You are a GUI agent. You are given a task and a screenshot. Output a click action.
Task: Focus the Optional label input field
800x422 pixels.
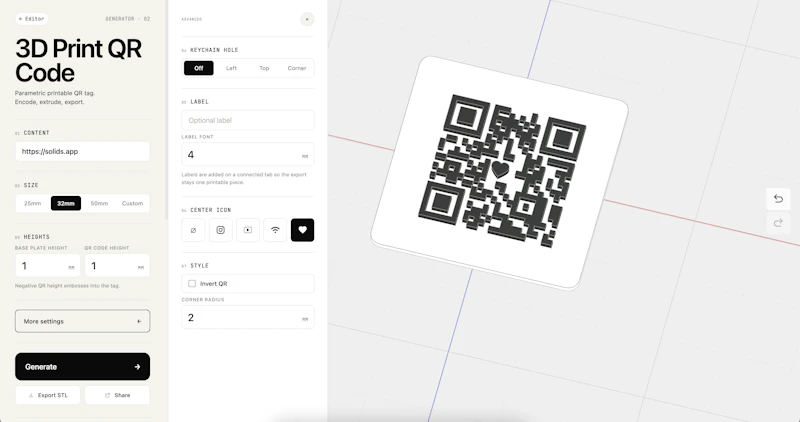(248, 120)
